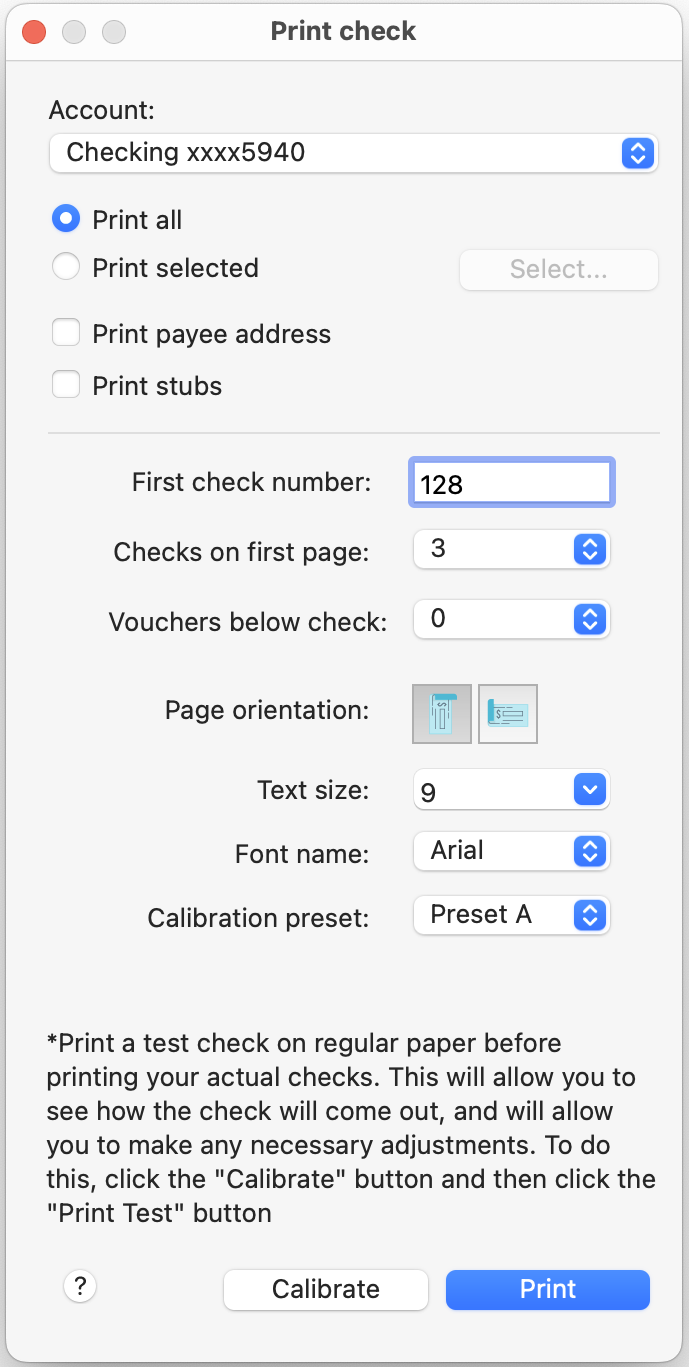Open Calibration preset dropdown showing Preset A
The width and height of the screenshot is (689, 1367).
pyautogui.click(x=511, y=915)
